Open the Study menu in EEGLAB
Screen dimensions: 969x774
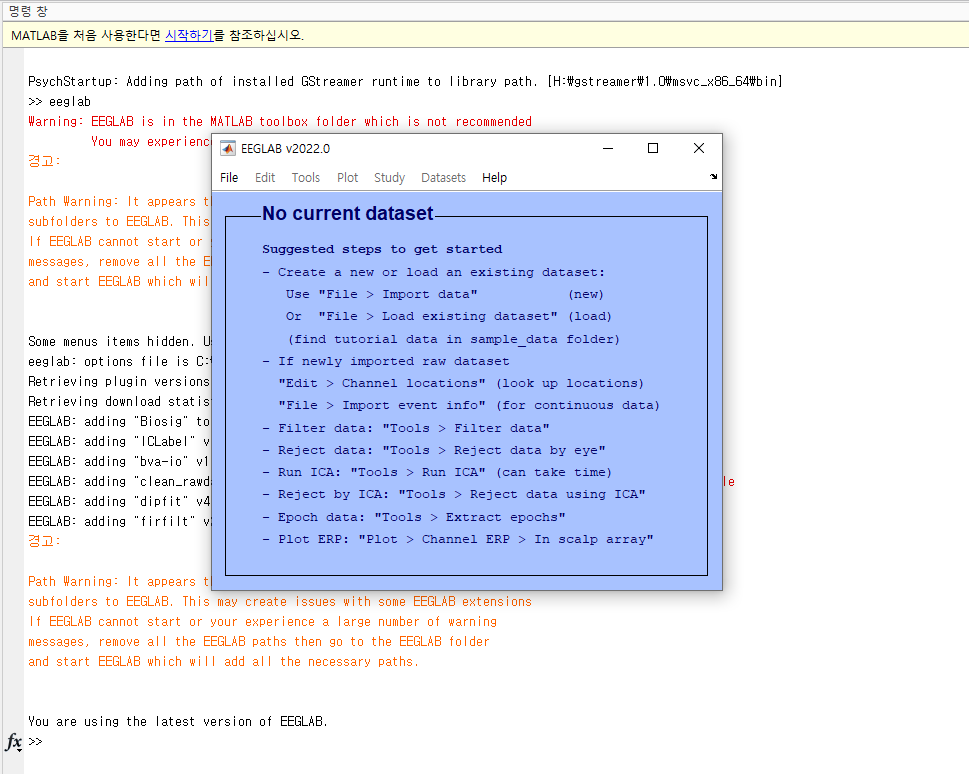pyautogui.click(x=389, y=177)
